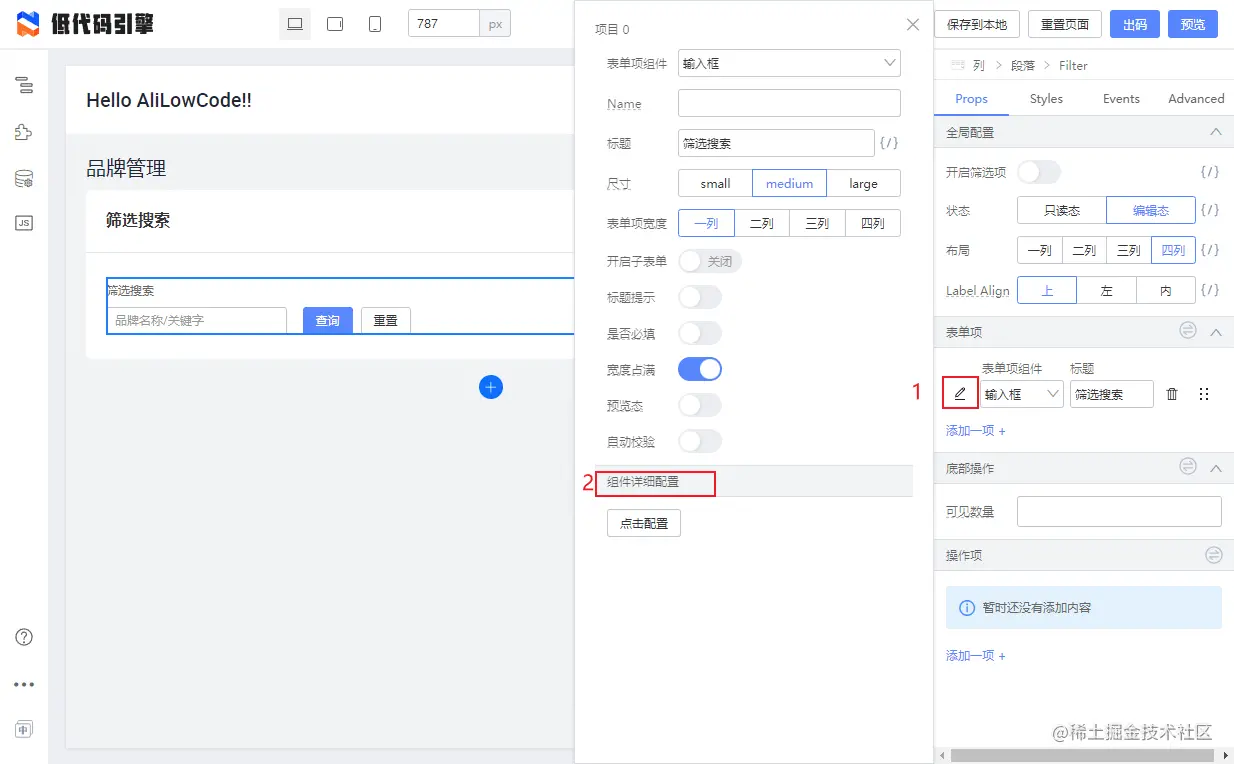This screenshot has height=764, width=1234.
Task: Toggle the 是否必填 switch
Action: coord(700,333)
